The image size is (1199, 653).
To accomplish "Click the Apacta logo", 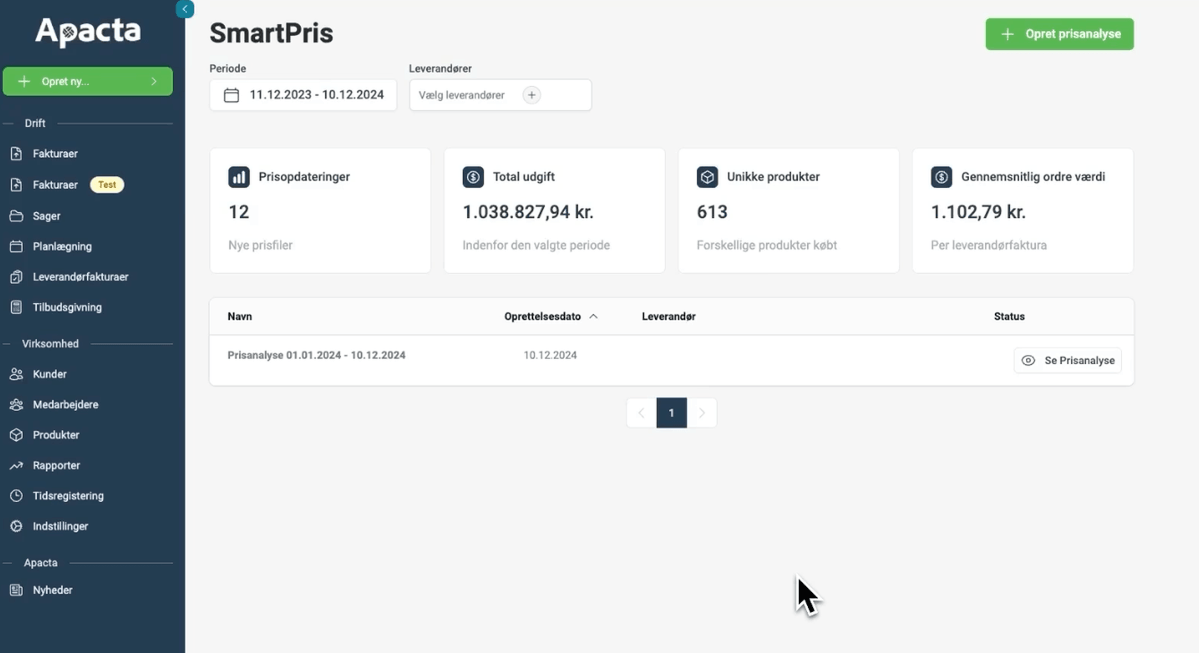I will click(88, 33).
